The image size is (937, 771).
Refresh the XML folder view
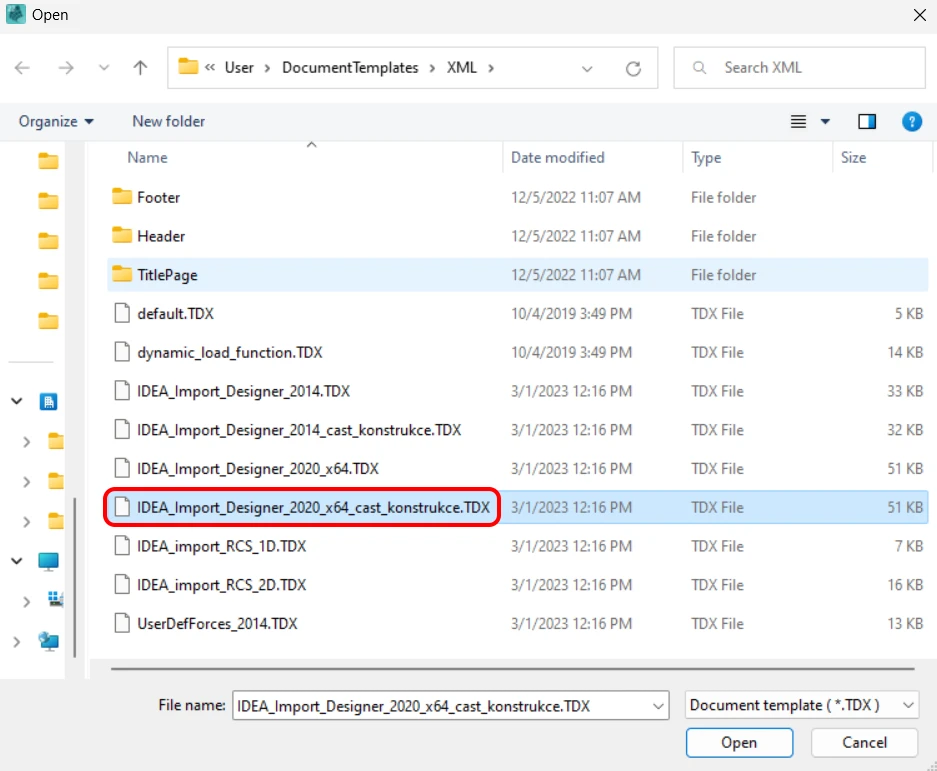[633, 69]
